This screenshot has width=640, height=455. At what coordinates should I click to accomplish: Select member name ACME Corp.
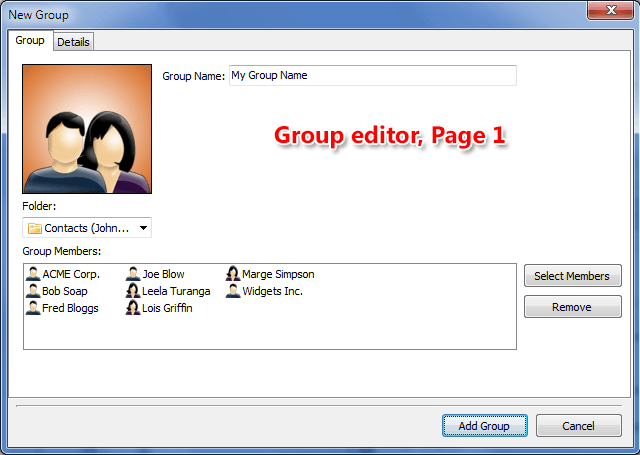[x=71, y=274]
